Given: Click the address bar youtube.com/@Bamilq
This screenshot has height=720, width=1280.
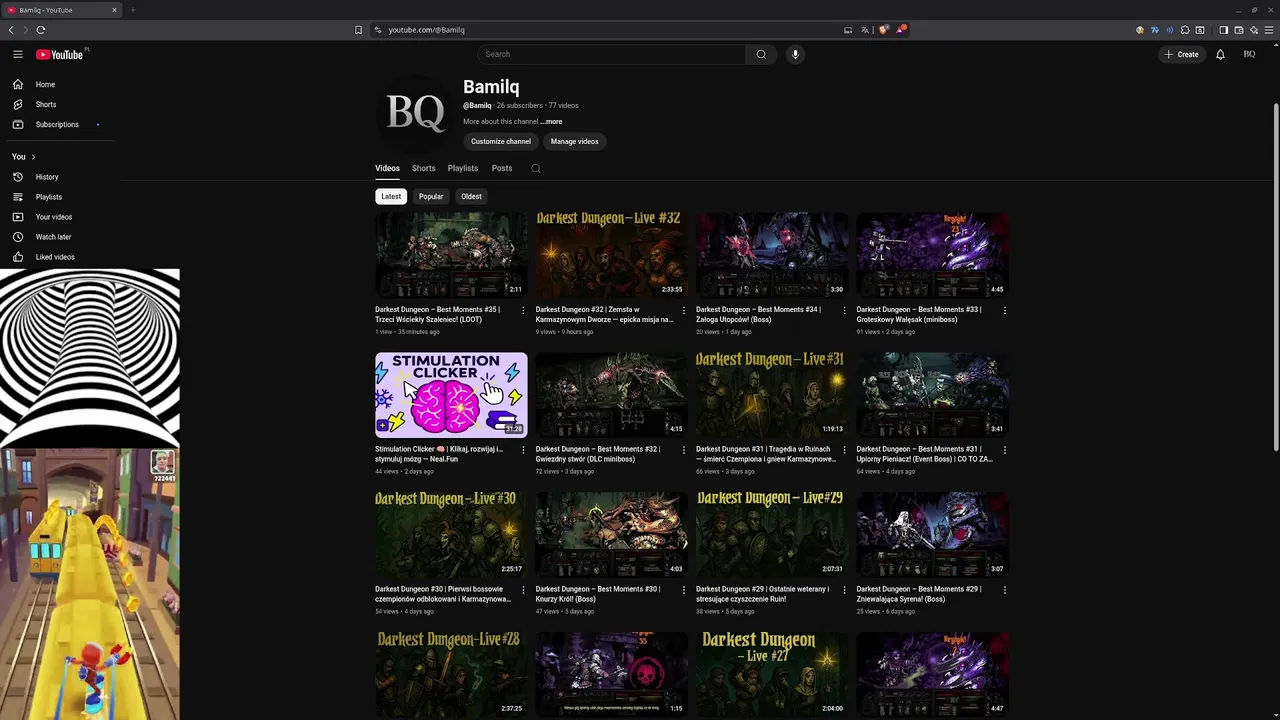Looking at the screenshot, I should click(x=426, y=30).
